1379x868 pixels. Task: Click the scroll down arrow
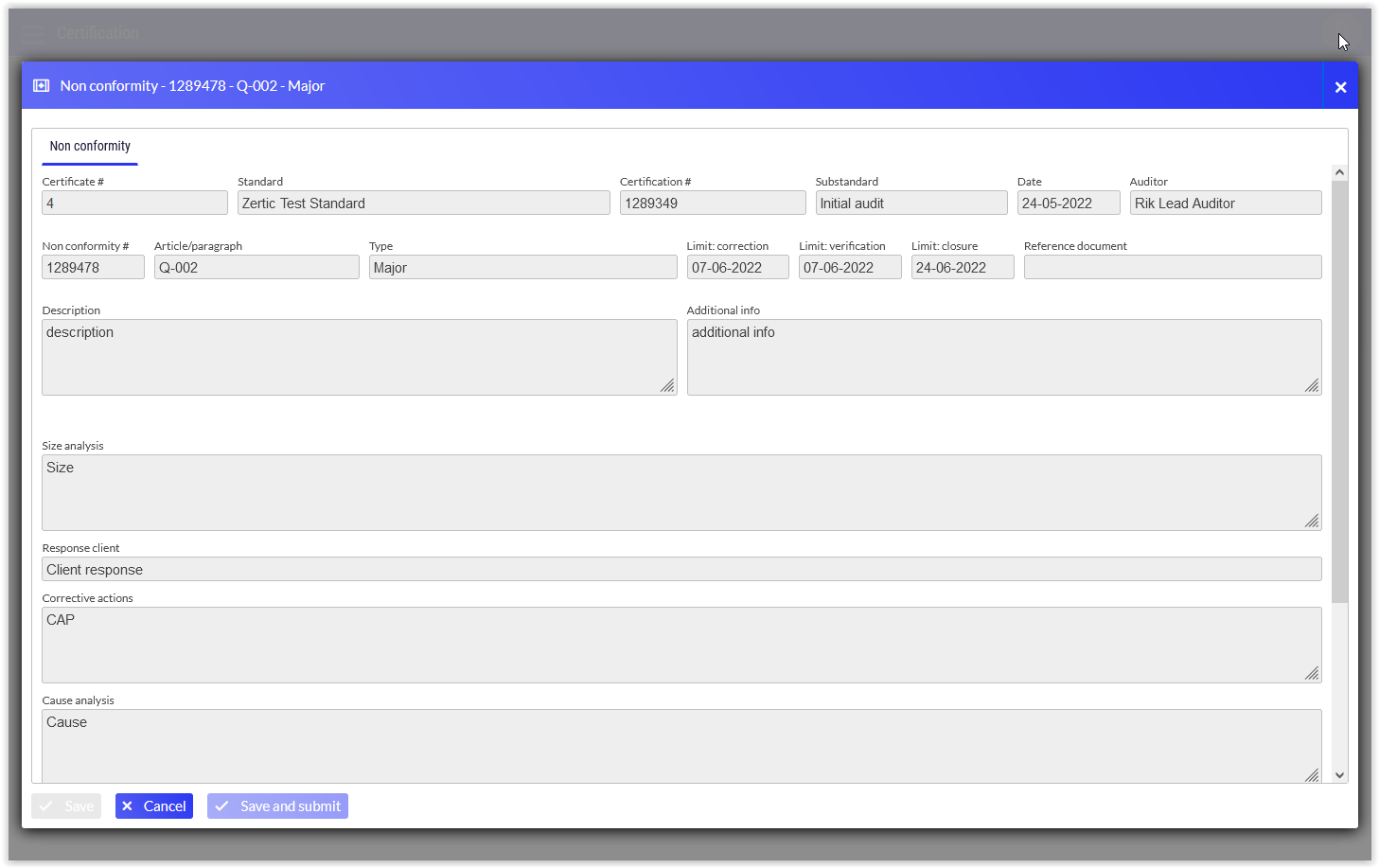[x=1339, y=775]
